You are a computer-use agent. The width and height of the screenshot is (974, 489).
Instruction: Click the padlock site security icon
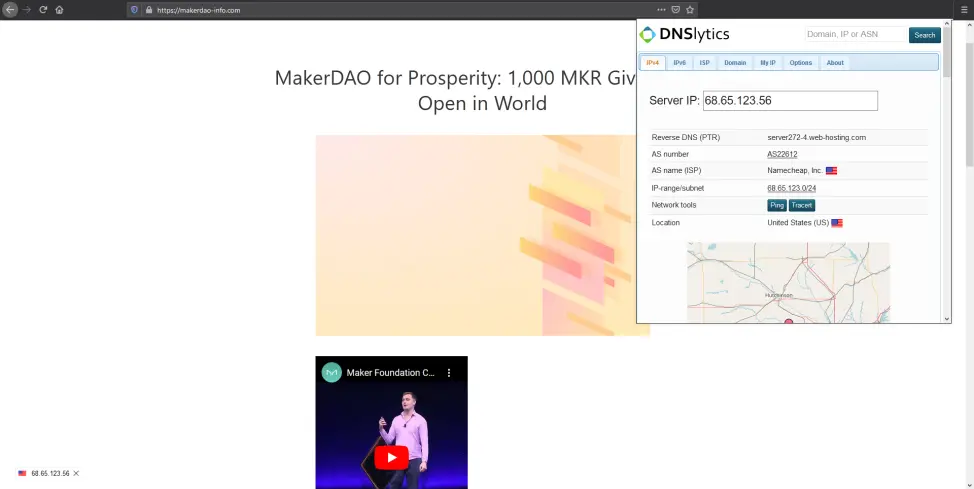point(148,10)
